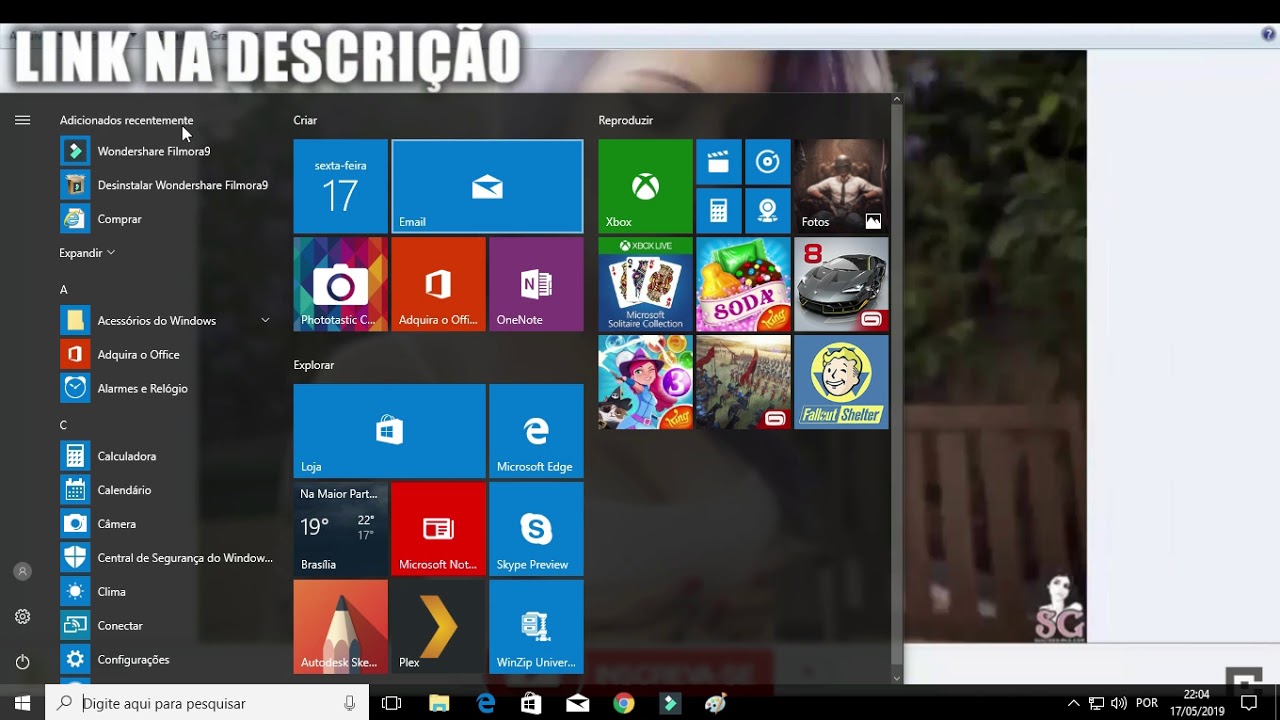
Task: Open the Groove Music small tile
Action: click(767, 162)
